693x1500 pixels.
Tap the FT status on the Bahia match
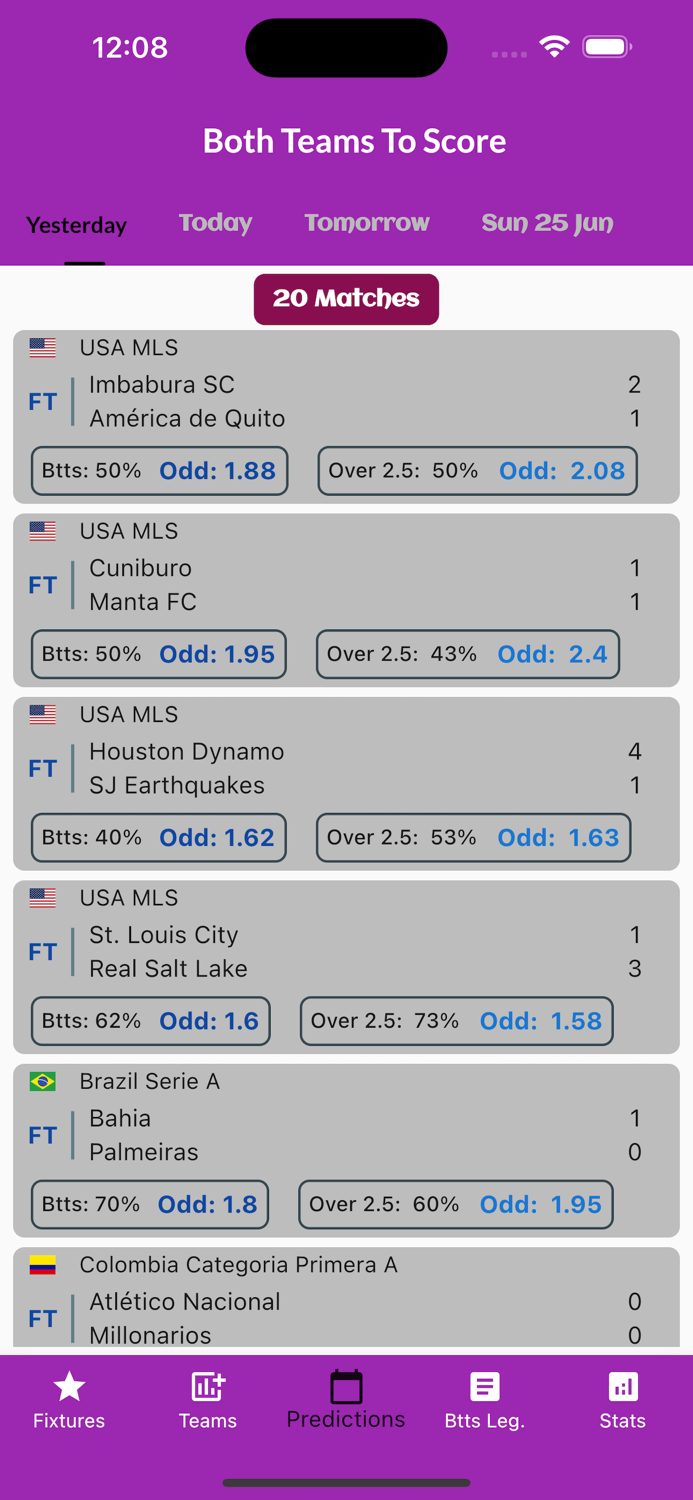tap(42, 1134)
